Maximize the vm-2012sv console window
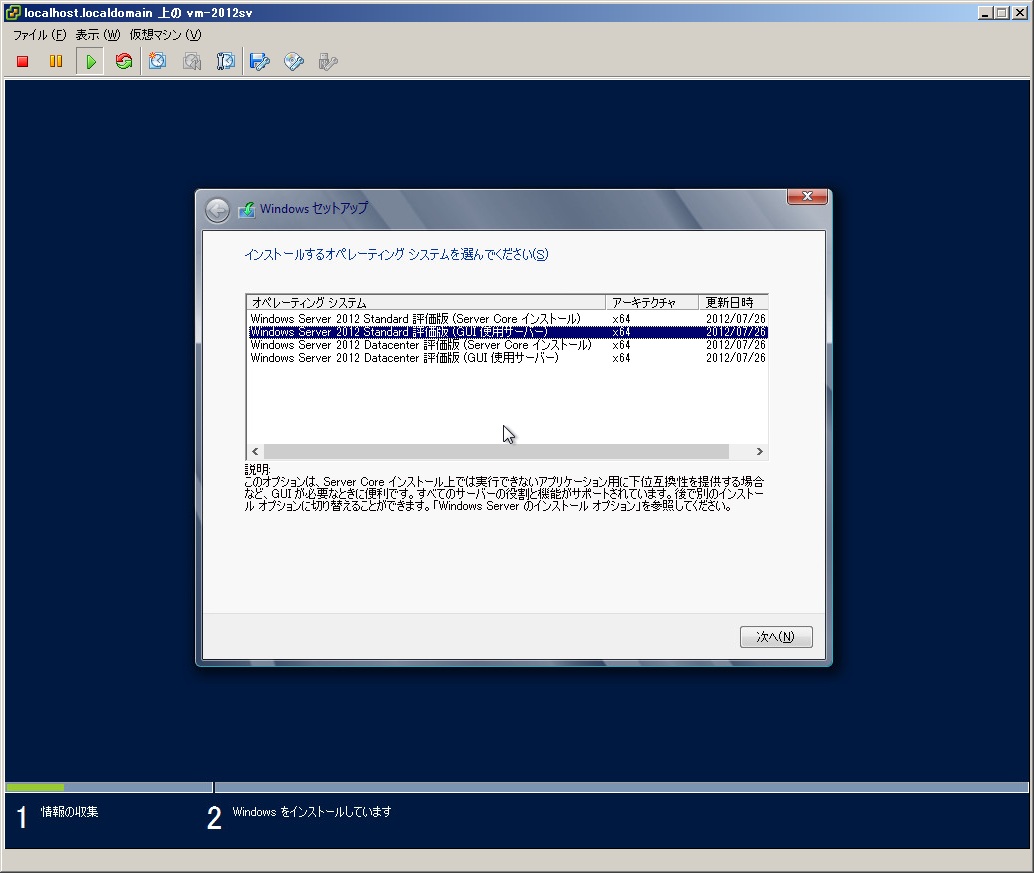This screenshot has height=873, width=1034. pos(1002,13)
